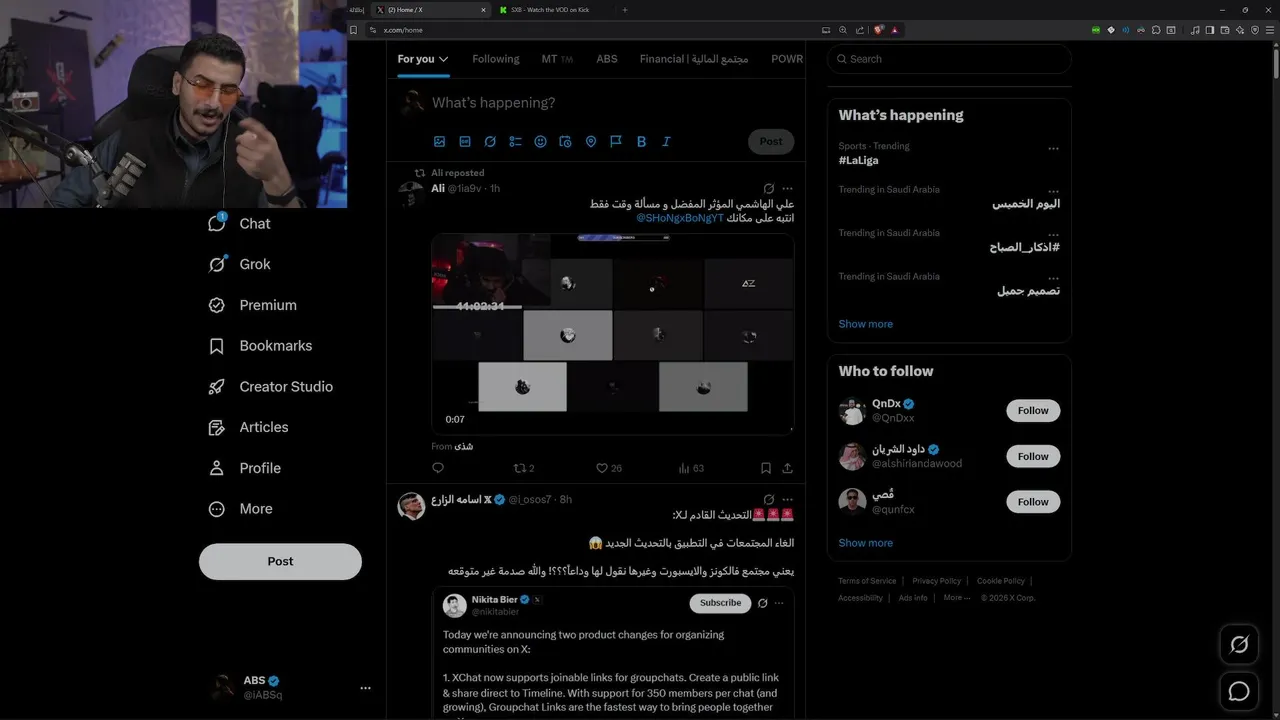Screen dimensions: 1280x720
Task: Open Grok from the sidebar
Action: point(239,264)
